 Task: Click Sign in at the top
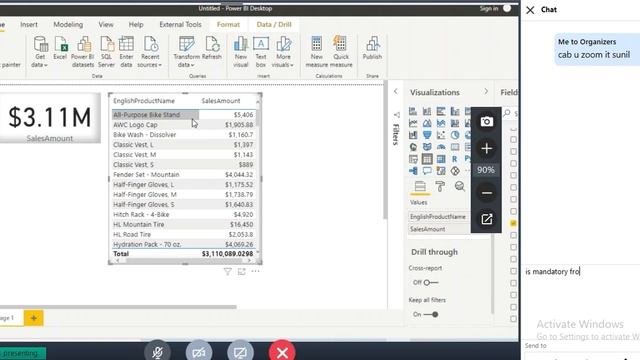point(489,8)
